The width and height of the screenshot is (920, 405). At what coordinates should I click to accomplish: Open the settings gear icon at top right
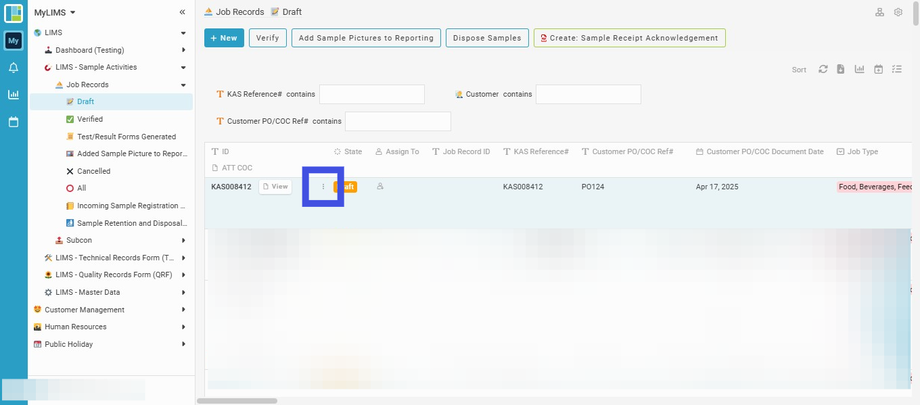[x=898, y=12]
